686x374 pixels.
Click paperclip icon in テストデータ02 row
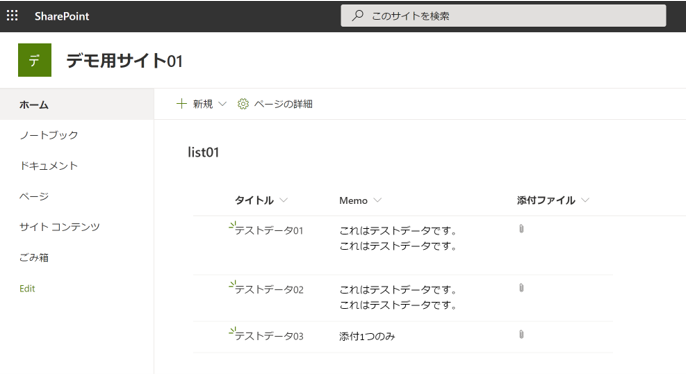point(521,288)
